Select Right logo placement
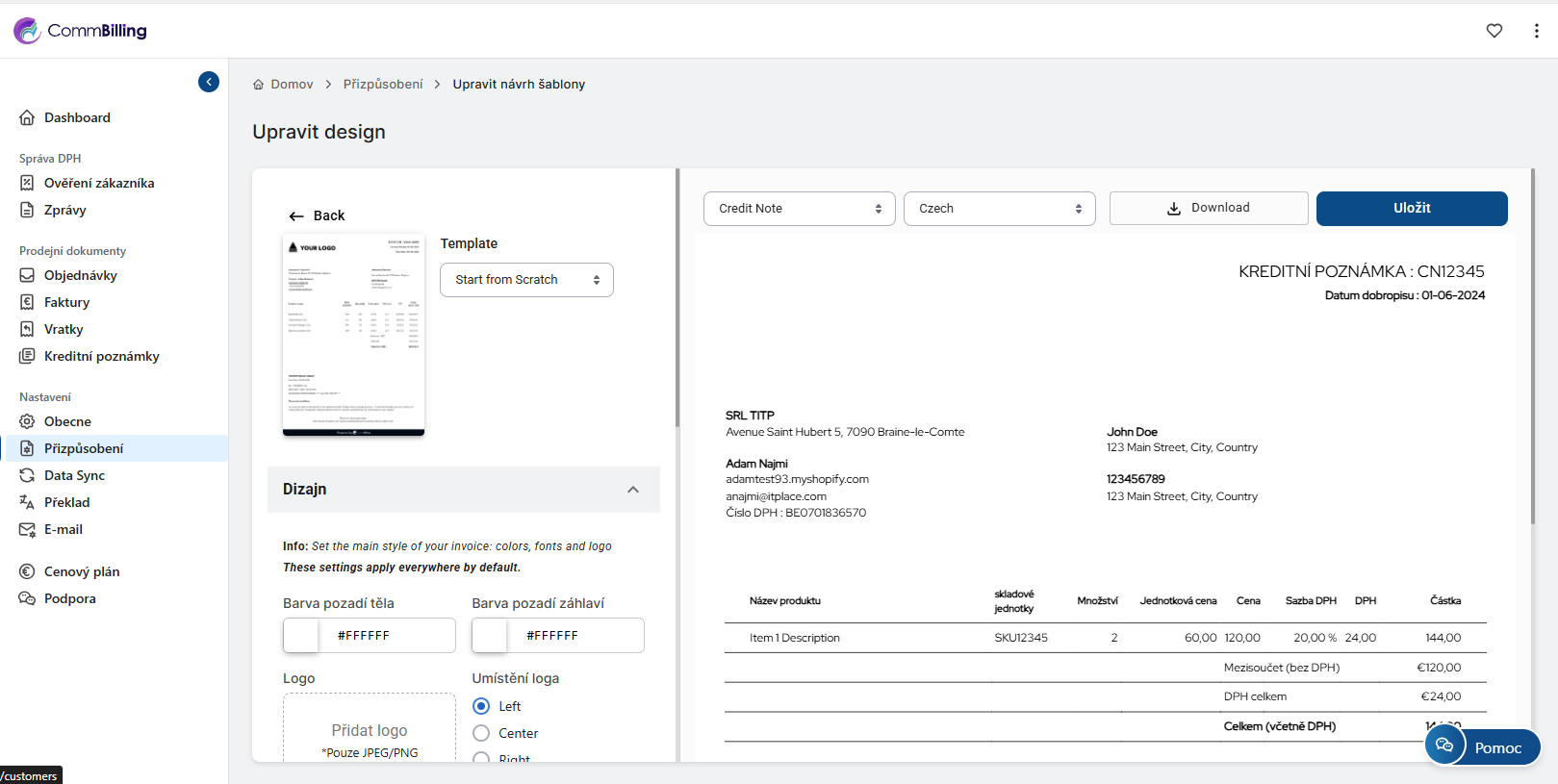The height and width of the screenshot is (784, 1558). pos(481,758)
